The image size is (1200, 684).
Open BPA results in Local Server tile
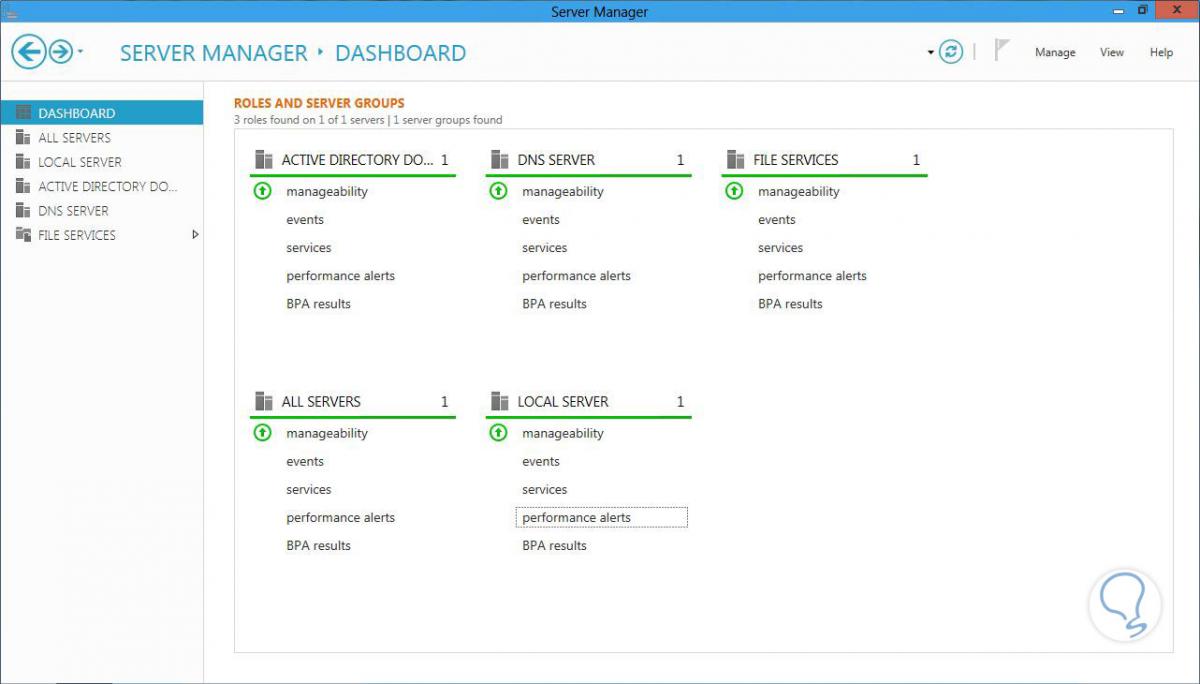[x=554, y=546]
